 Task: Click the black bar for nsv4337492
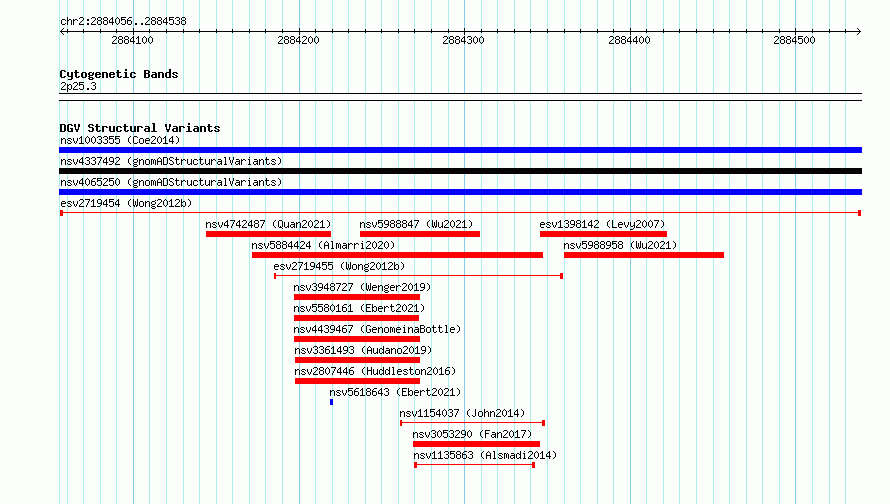[x=460, y=171]
